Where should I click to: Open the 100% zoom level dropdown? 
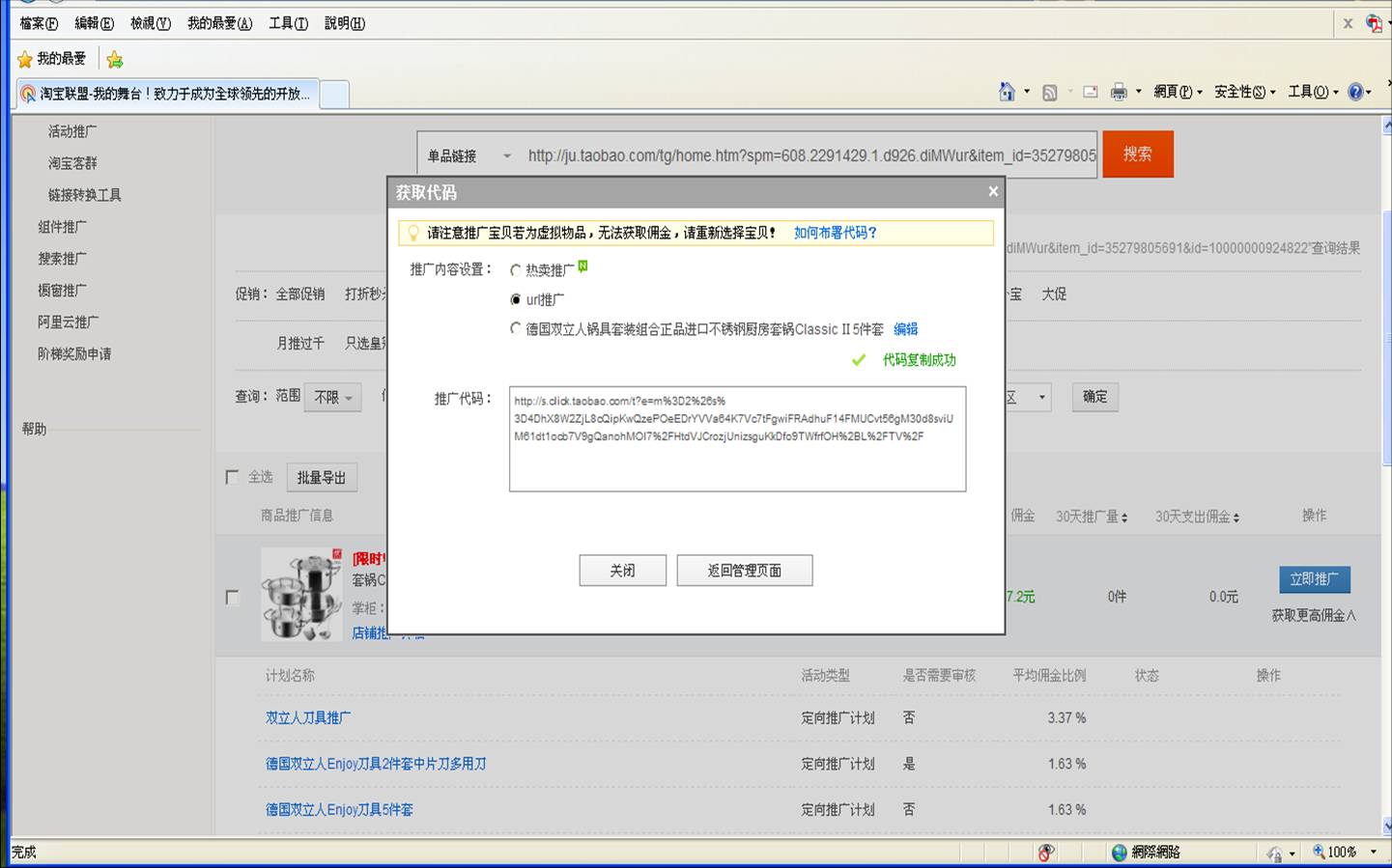coord(1373,852)
